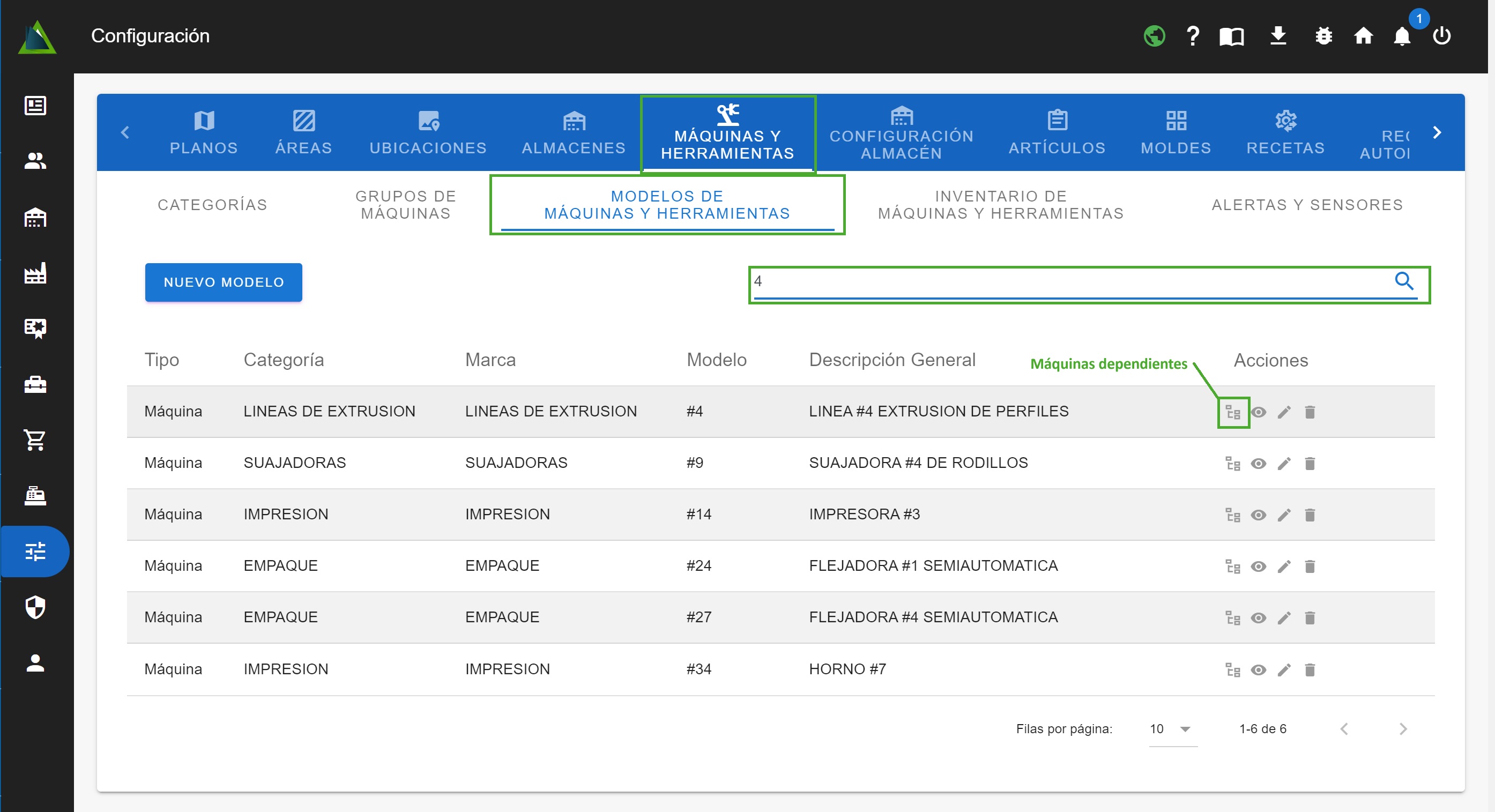Screen dimensions: 1495x812
Task: Delete the HORNO #7 model row
Action: (x=1310, y=670)
